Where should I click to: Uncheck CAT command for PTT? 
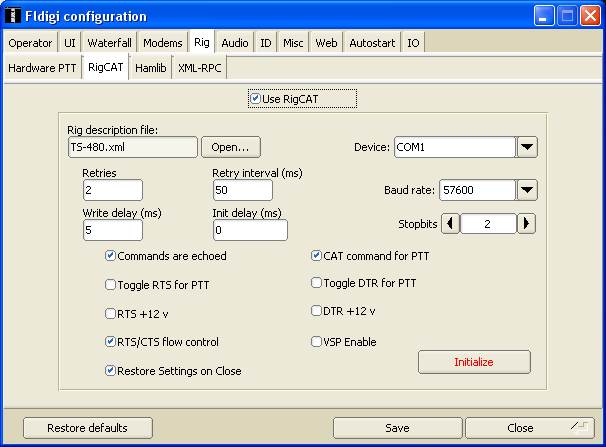coord(317,256)
